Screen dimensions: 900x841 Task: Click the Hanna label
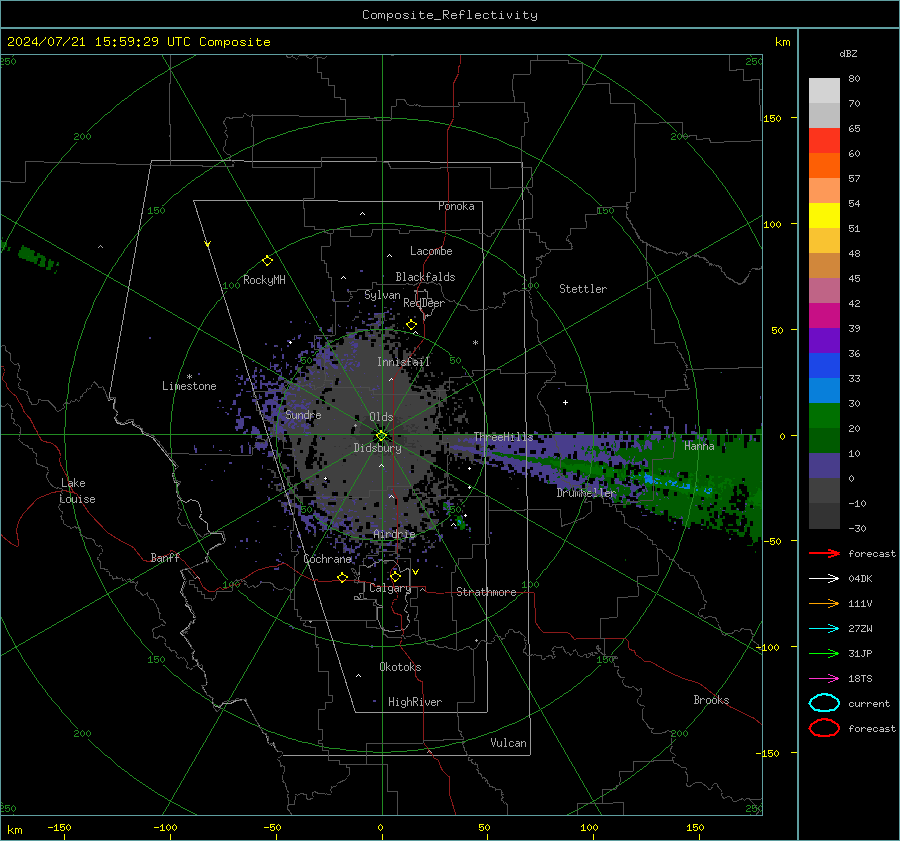(x=699, y=446)
